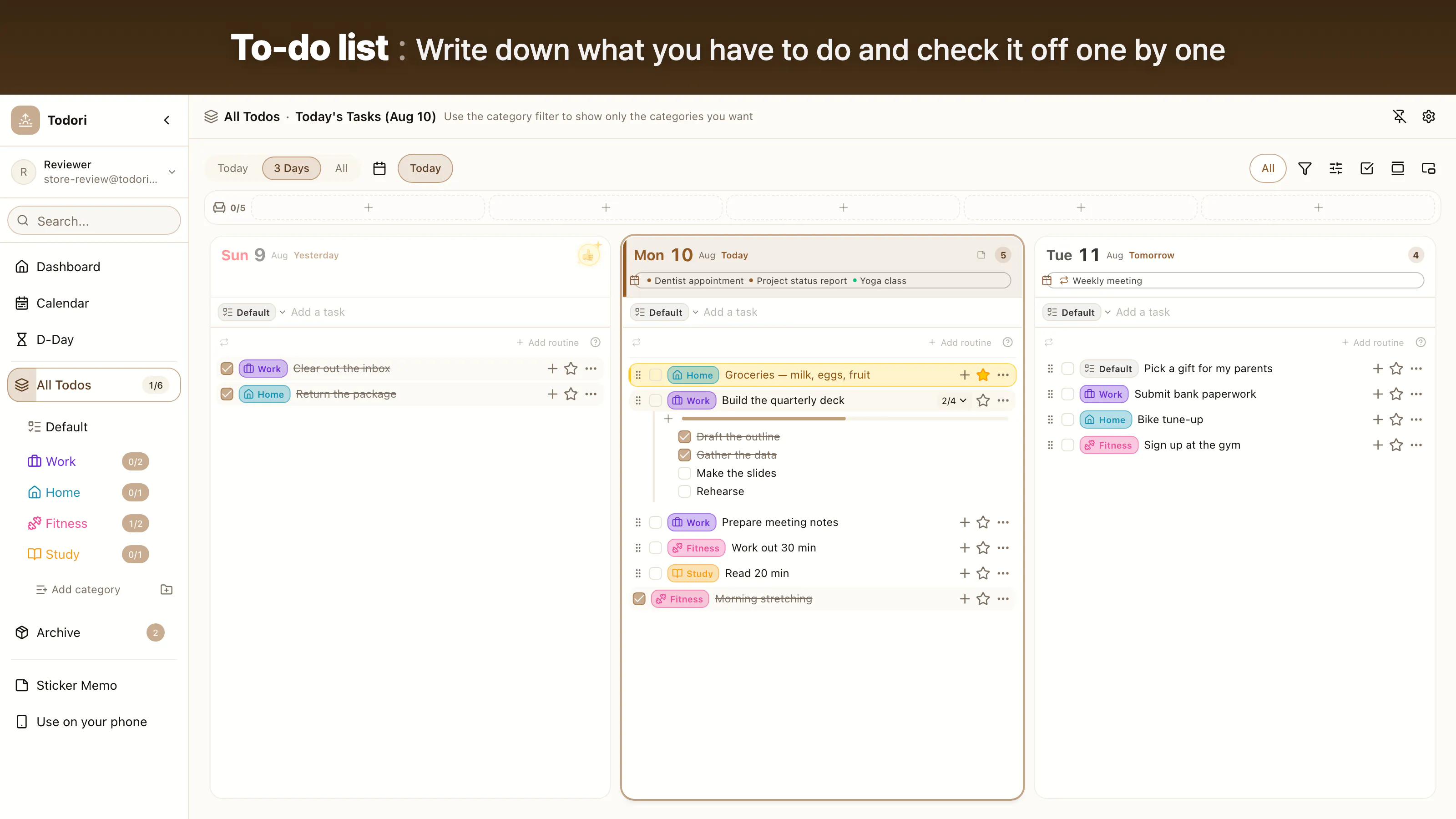This screenshot has width=1456, height=819.
Task: Click Add routine in the Tuesday column
Action: click(x=1372, y=343)
